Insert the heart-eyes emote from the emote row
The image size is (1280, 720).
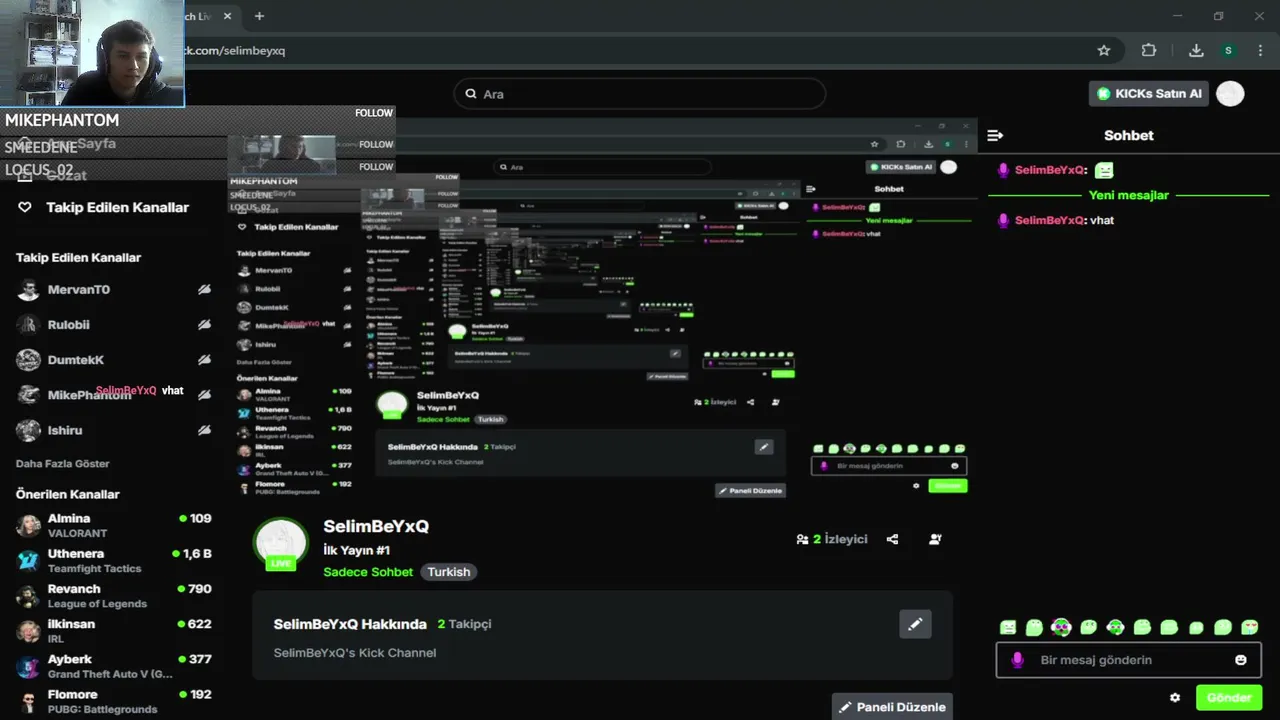coord(1249,627)
